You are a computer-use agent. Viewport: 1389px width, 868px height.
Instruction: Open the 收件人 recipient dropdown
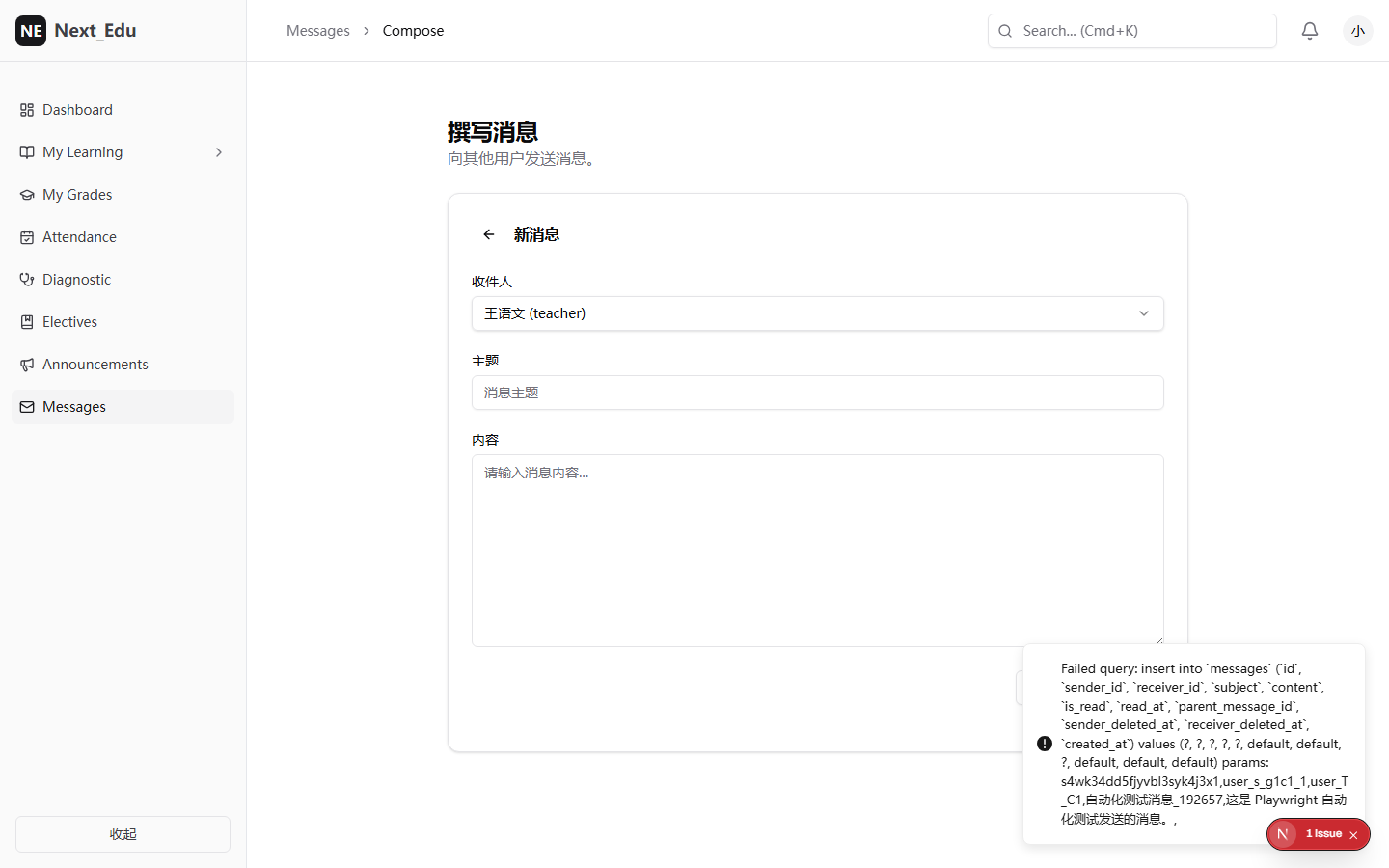(818, 313)
